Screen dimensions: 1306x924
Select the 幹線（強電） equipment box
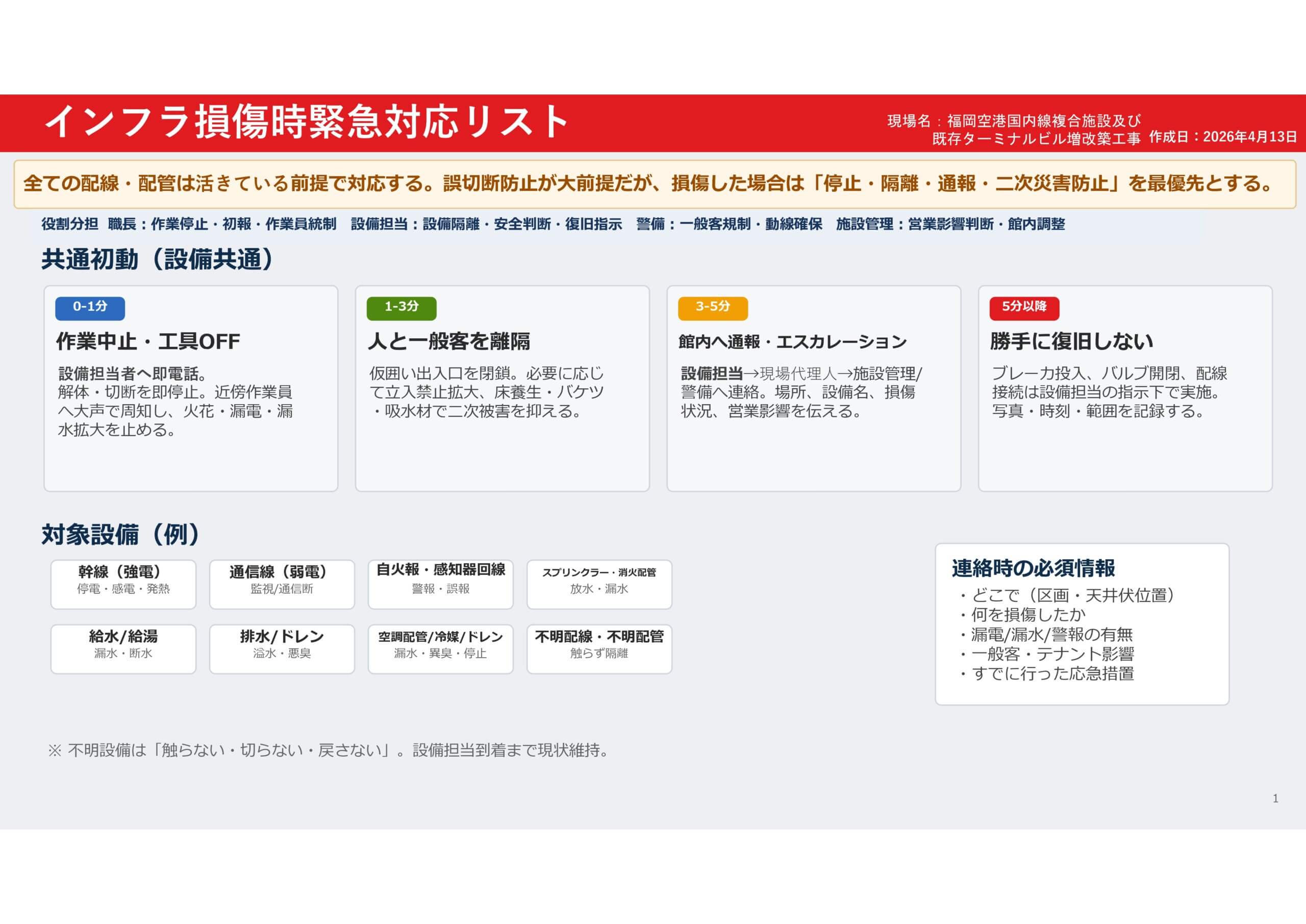123,584
